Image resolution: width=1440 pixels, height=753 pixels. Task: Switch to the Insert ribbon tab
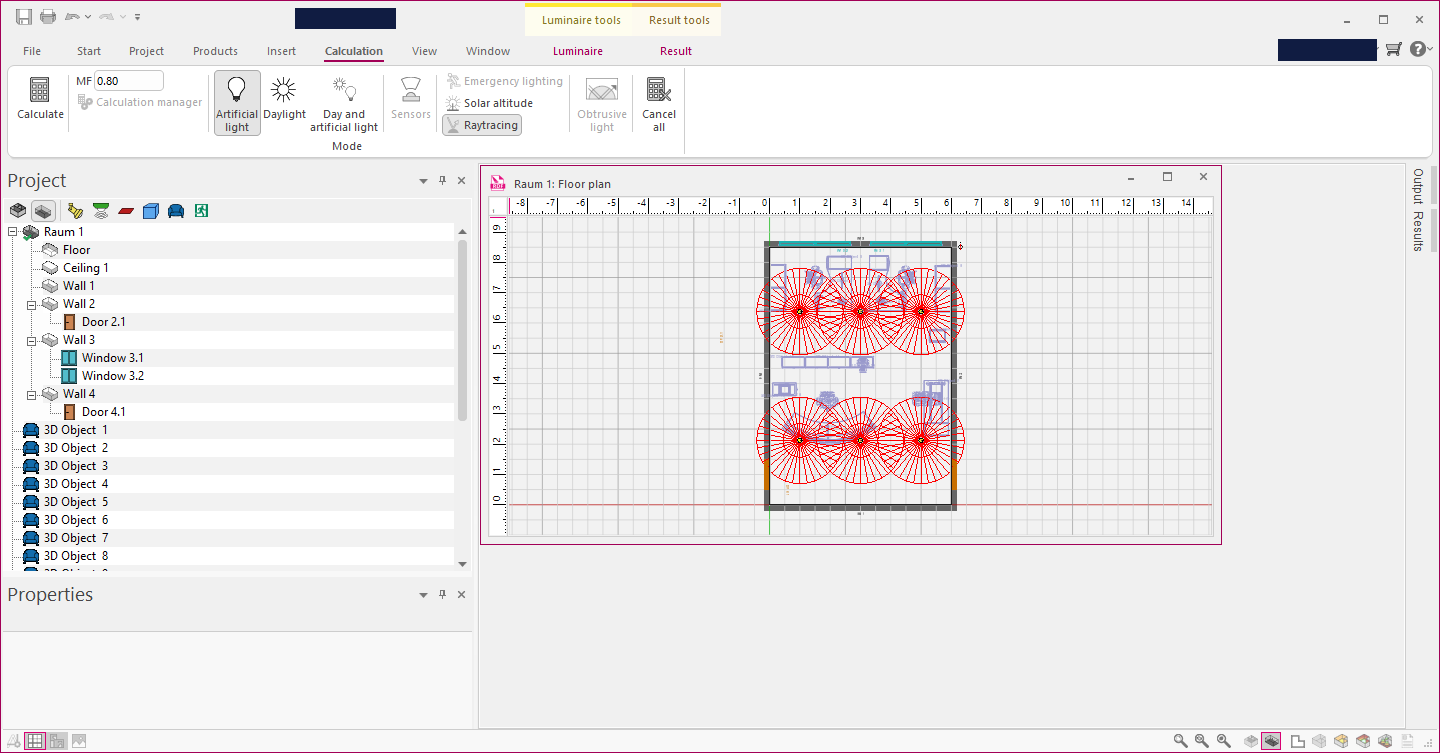(281, 51)
